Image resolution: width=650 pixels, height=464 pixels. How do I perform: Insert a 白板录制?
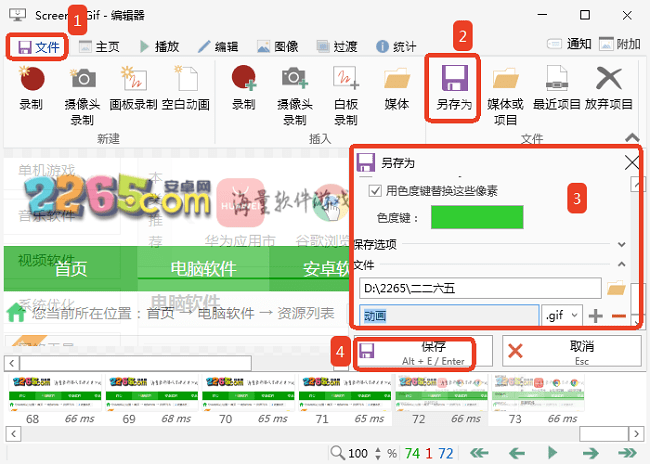[346, 95]
